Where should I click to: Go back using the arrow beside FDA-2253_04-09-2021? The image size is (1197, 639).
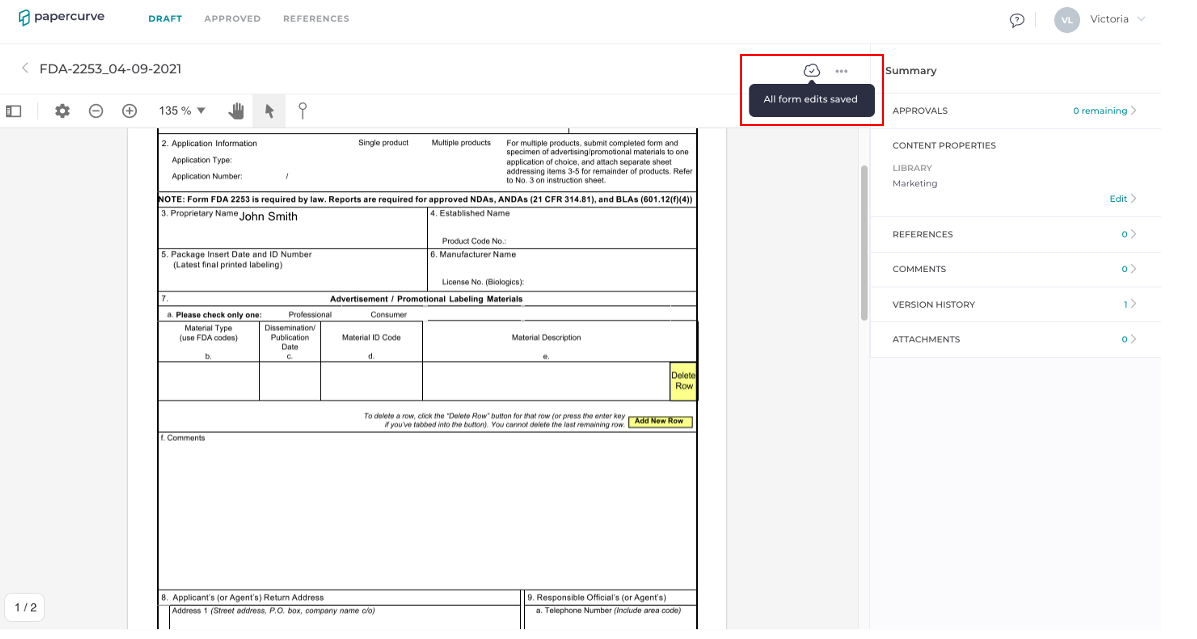tap(25, 68)
